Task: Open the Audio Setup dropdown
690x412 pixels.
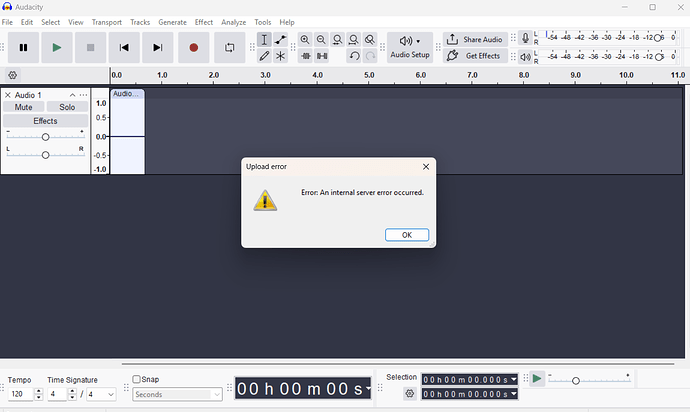Action: coord(410,48)
